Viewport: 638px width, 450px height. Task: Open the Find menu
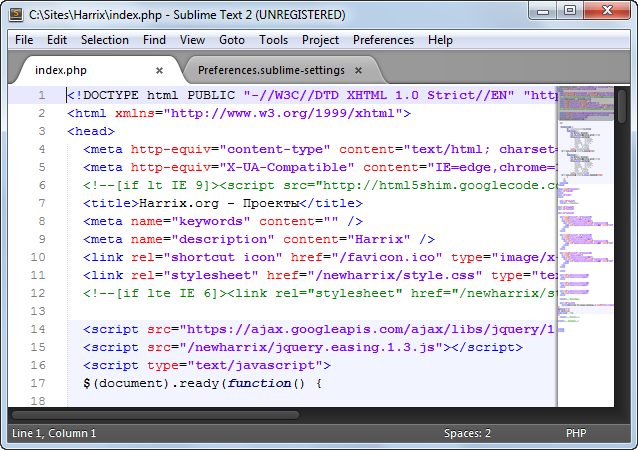tap(154, 40)
